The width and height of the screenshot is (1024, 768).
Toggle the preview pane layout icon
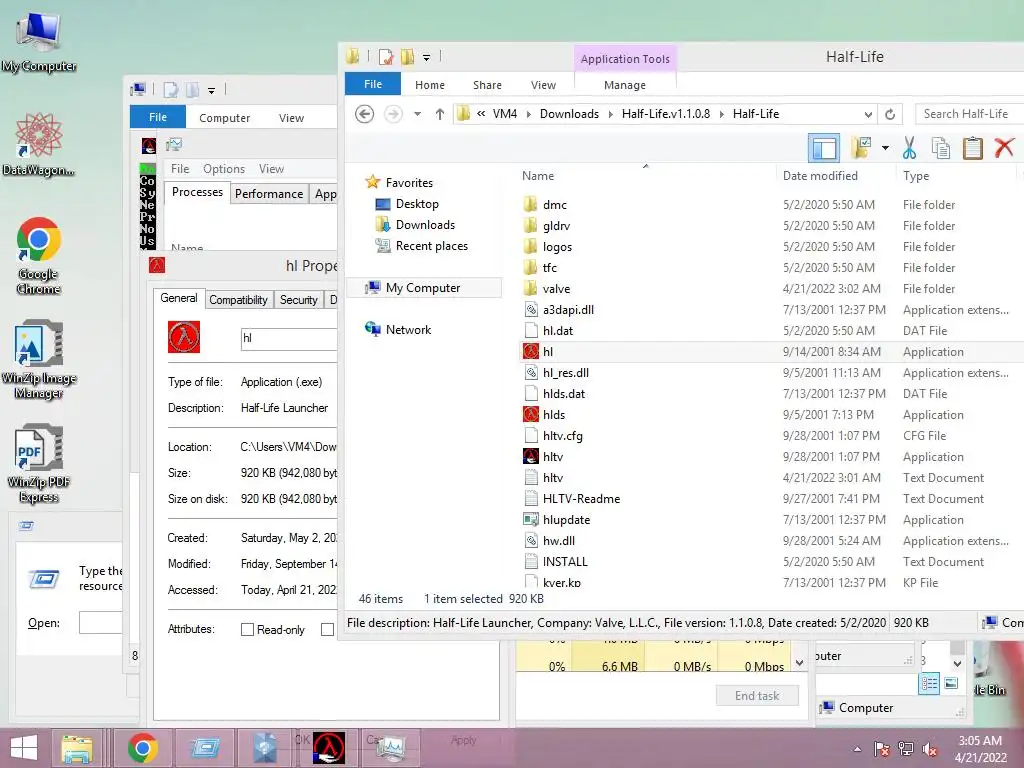(x=824, y=148)
